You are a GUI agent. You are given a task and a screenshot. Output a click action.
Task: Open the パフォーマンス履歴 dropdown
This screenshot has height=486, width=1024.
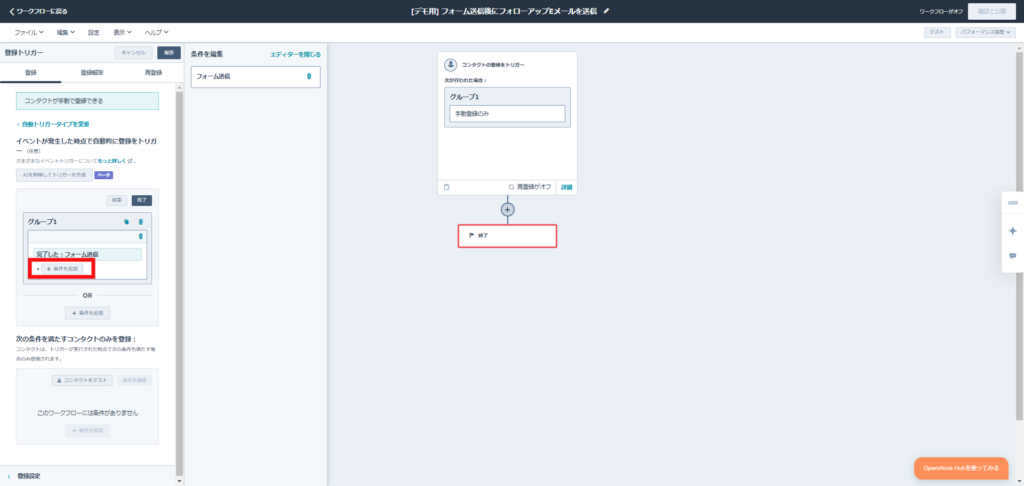985,32
